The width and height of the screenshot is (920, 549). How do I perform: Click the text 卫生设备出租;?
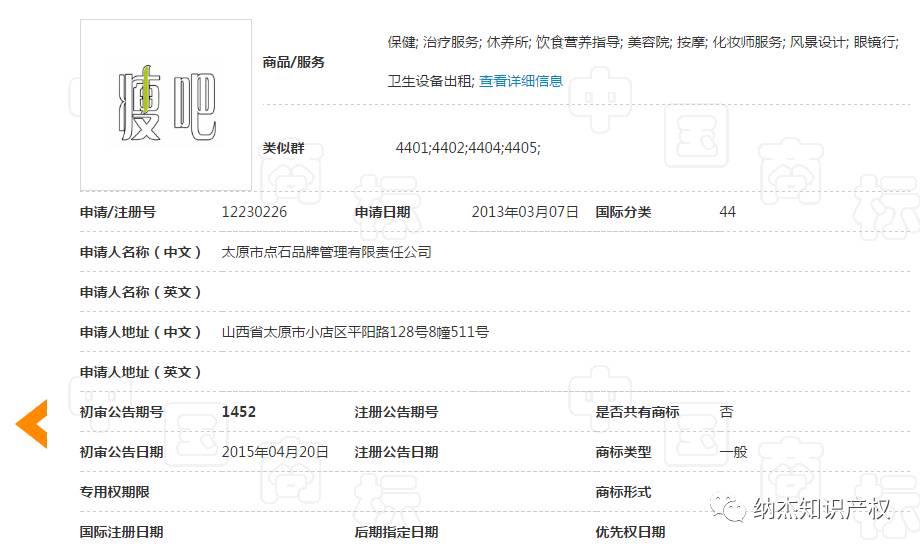[431, 81]
